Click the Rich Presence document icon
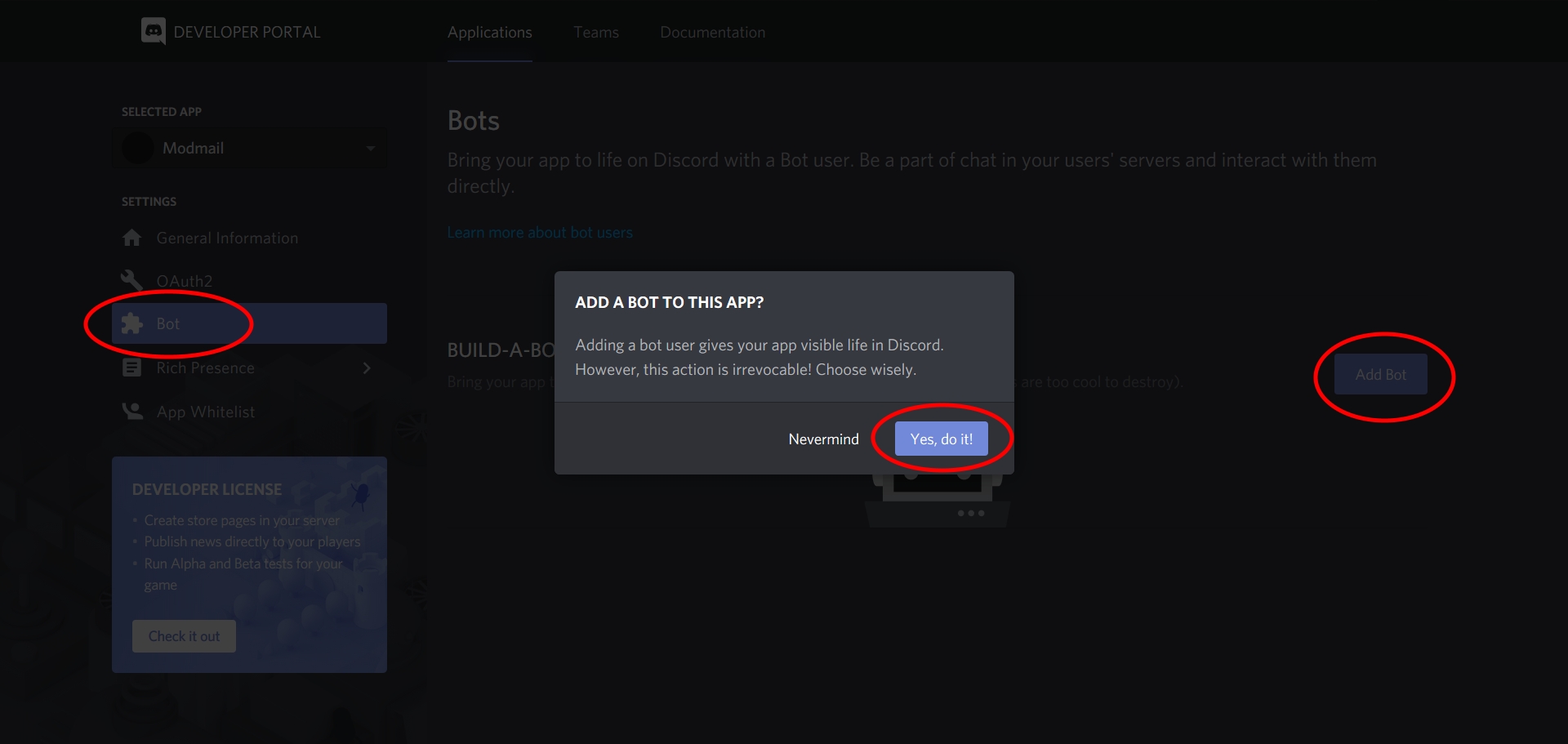The image size is (1568, 744). (x=131, y=368)
